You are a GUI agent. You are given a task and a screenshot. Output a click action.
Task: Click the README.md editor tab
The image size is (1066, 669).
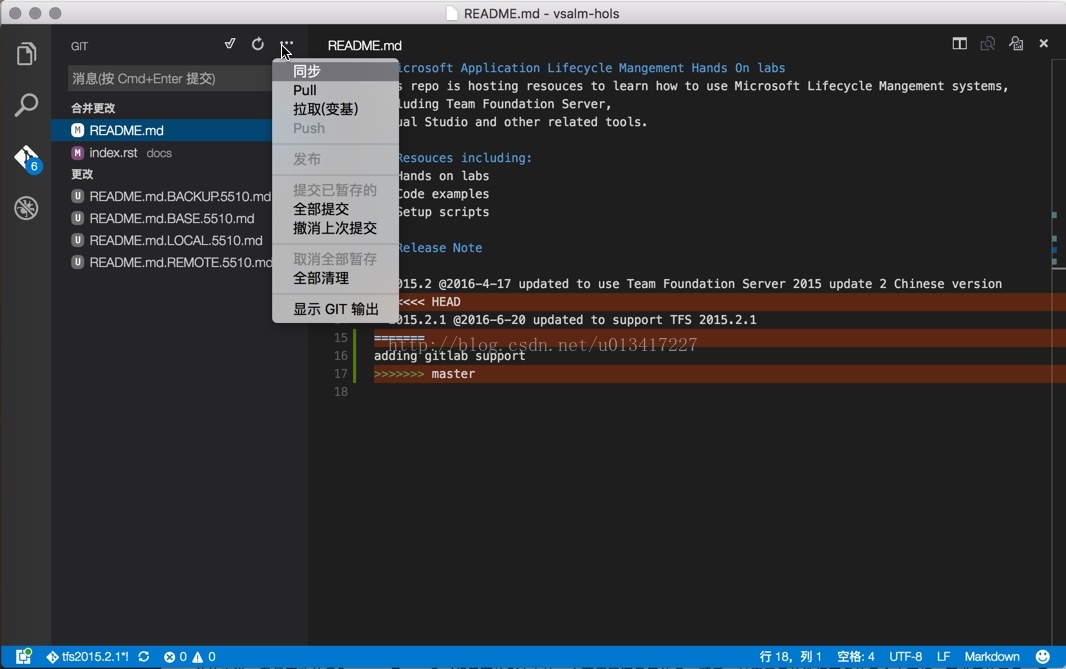(x=364, y=46)
